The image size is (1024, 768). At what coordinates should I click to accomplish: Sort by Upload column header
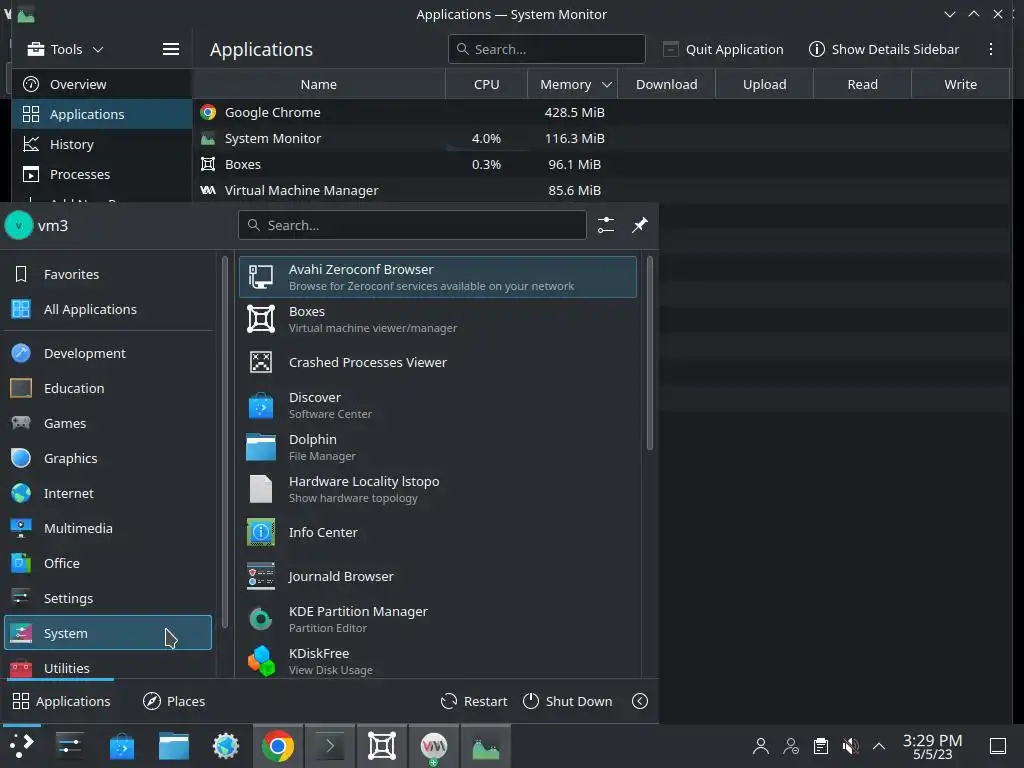[765, 84]
